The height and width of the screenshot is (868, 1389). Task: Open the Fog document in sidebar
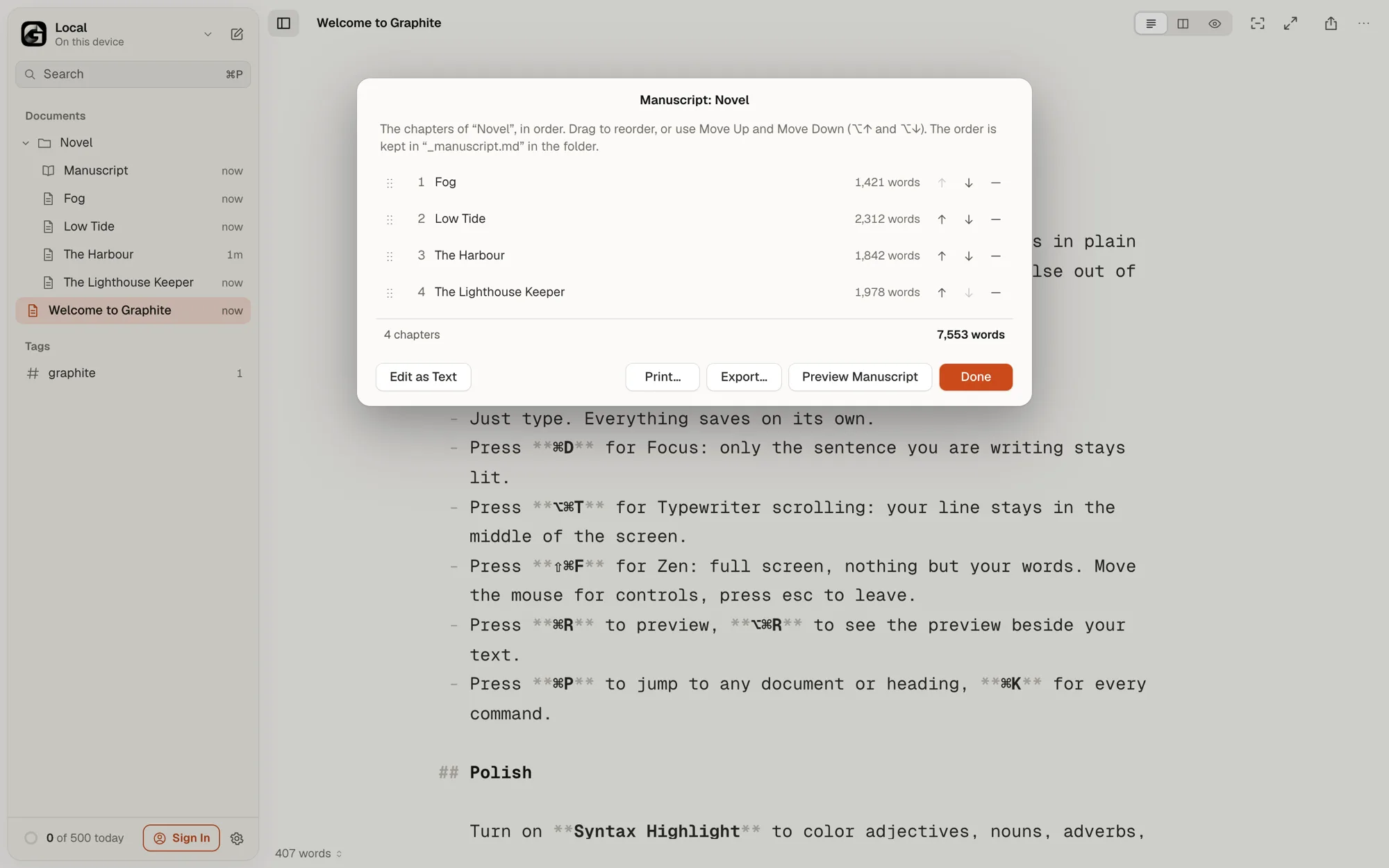[x=133, y=199]
